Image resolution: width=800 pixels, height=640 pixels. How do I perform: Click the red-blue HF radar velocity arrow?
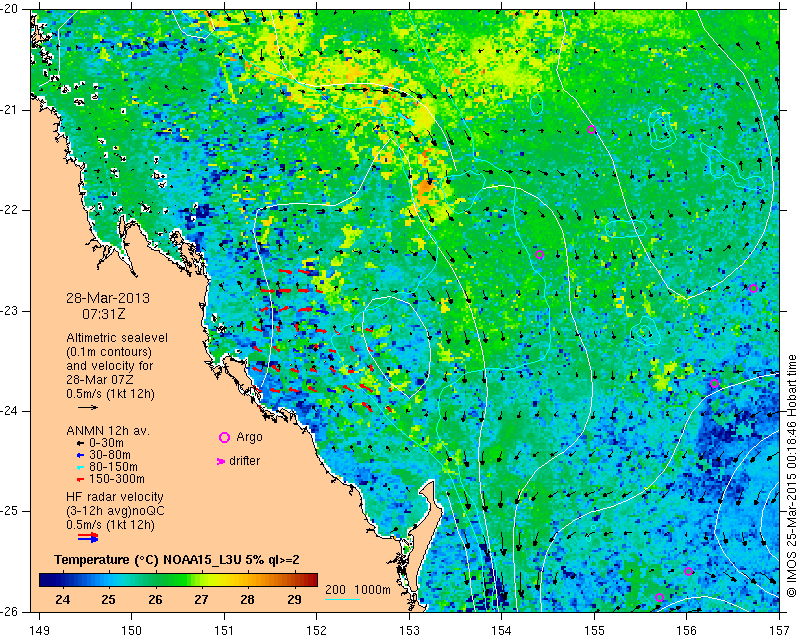coord(88,537)
